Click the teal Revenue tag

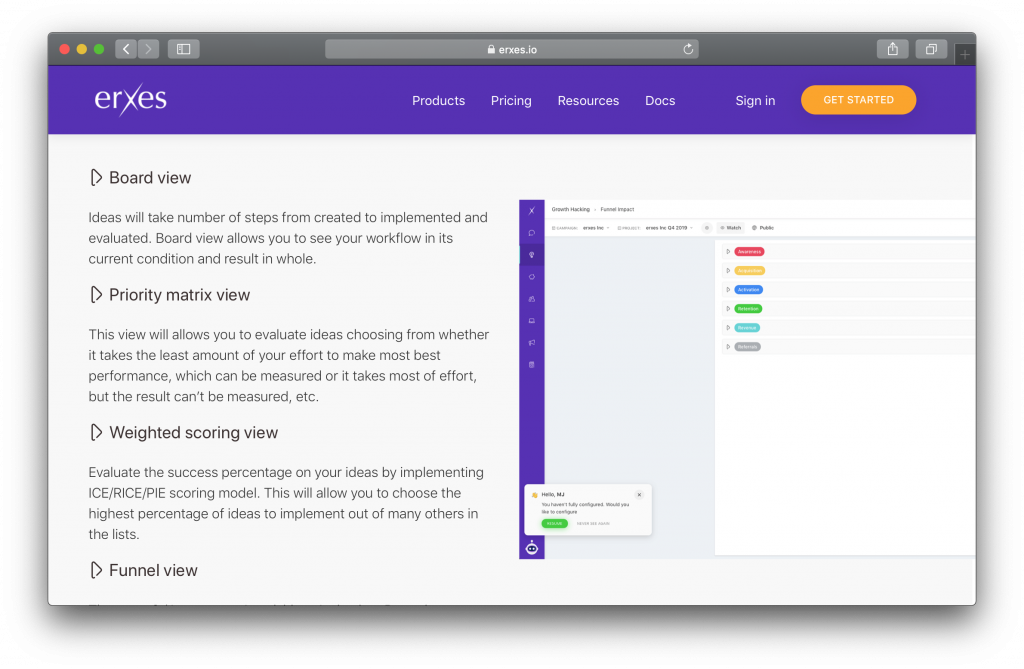tap(747, 327)
